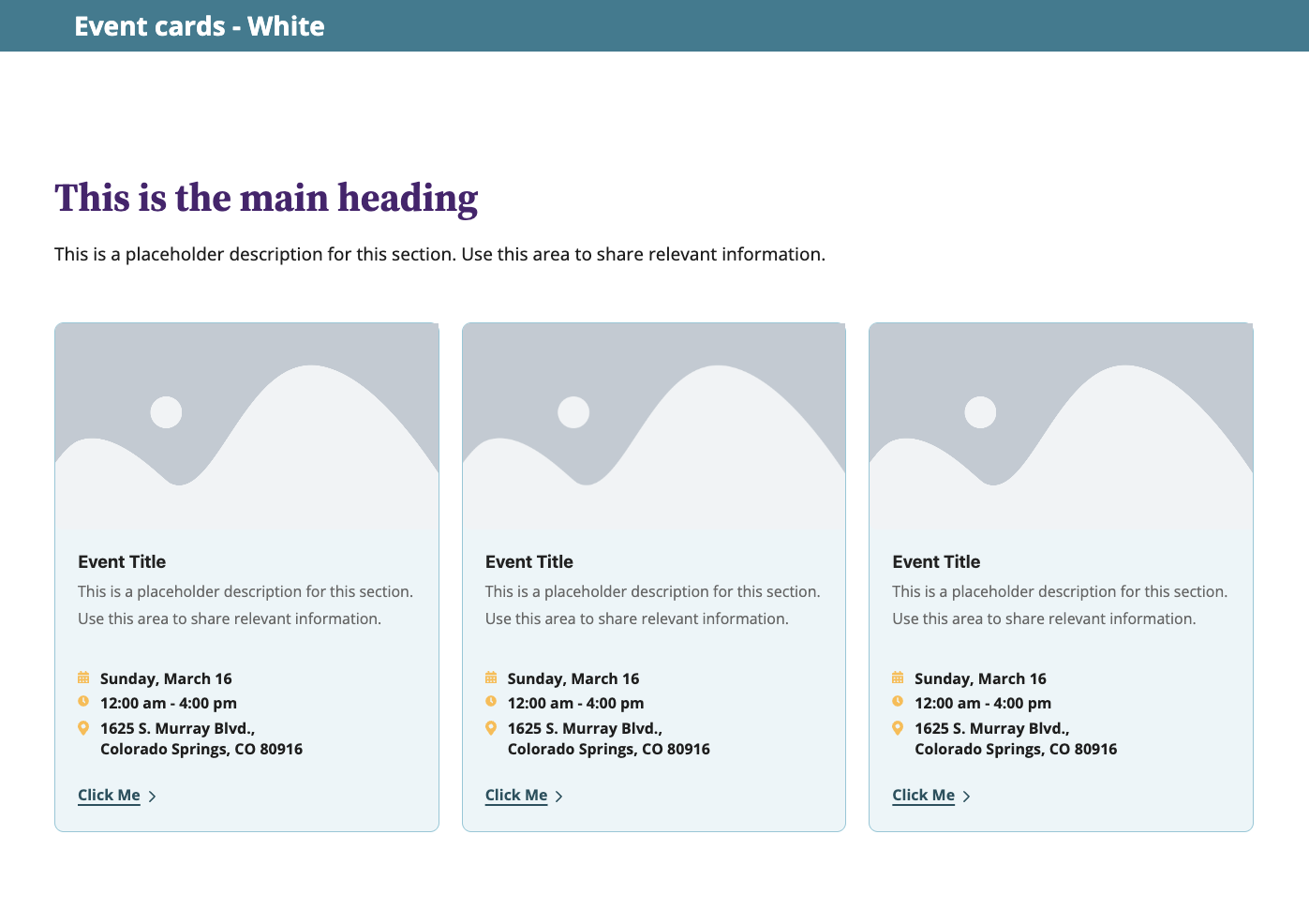The image size is (1309, 924).
Task: Select the third card's Click Me link
Action: coord(923,796)
